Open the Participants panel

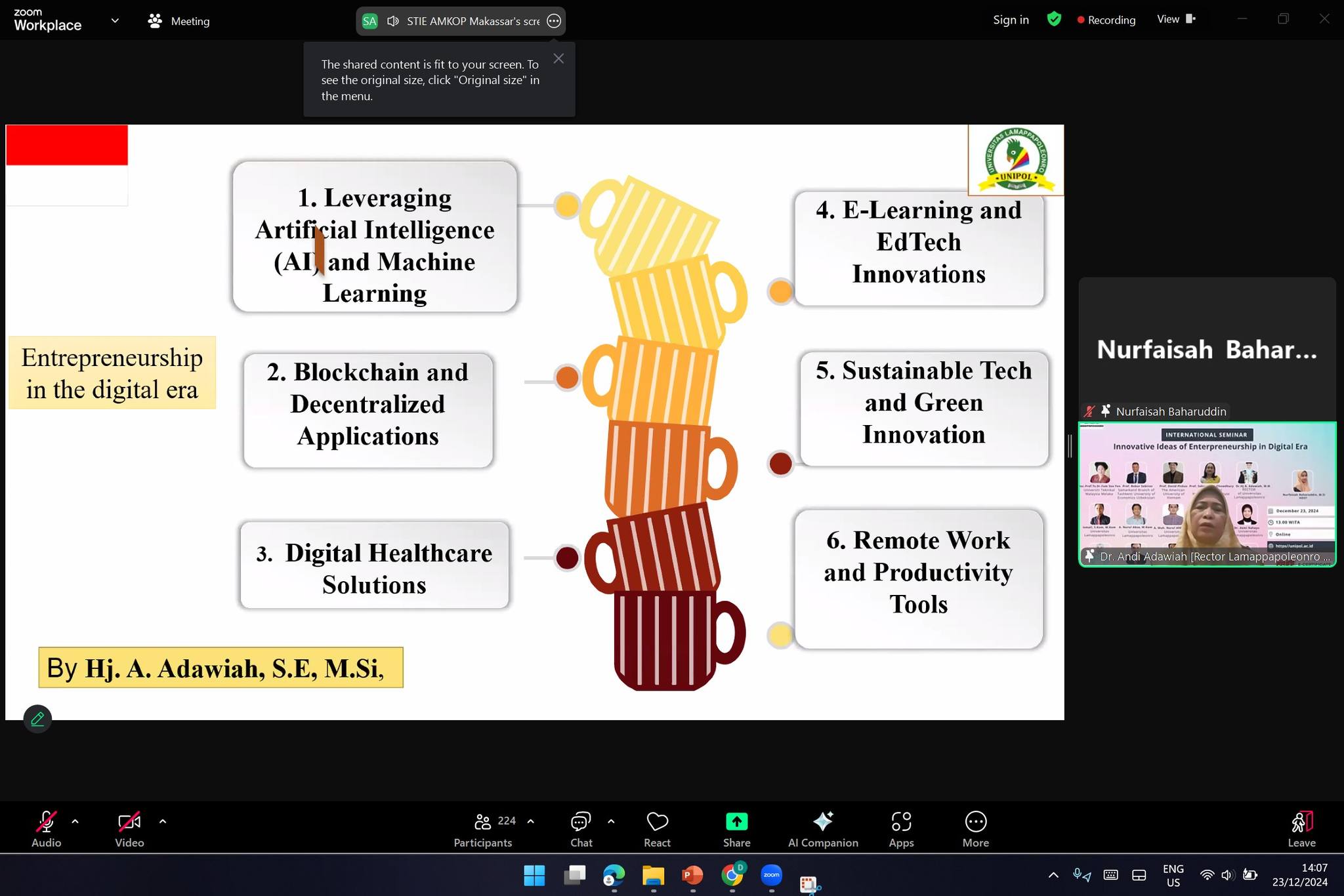483,829
